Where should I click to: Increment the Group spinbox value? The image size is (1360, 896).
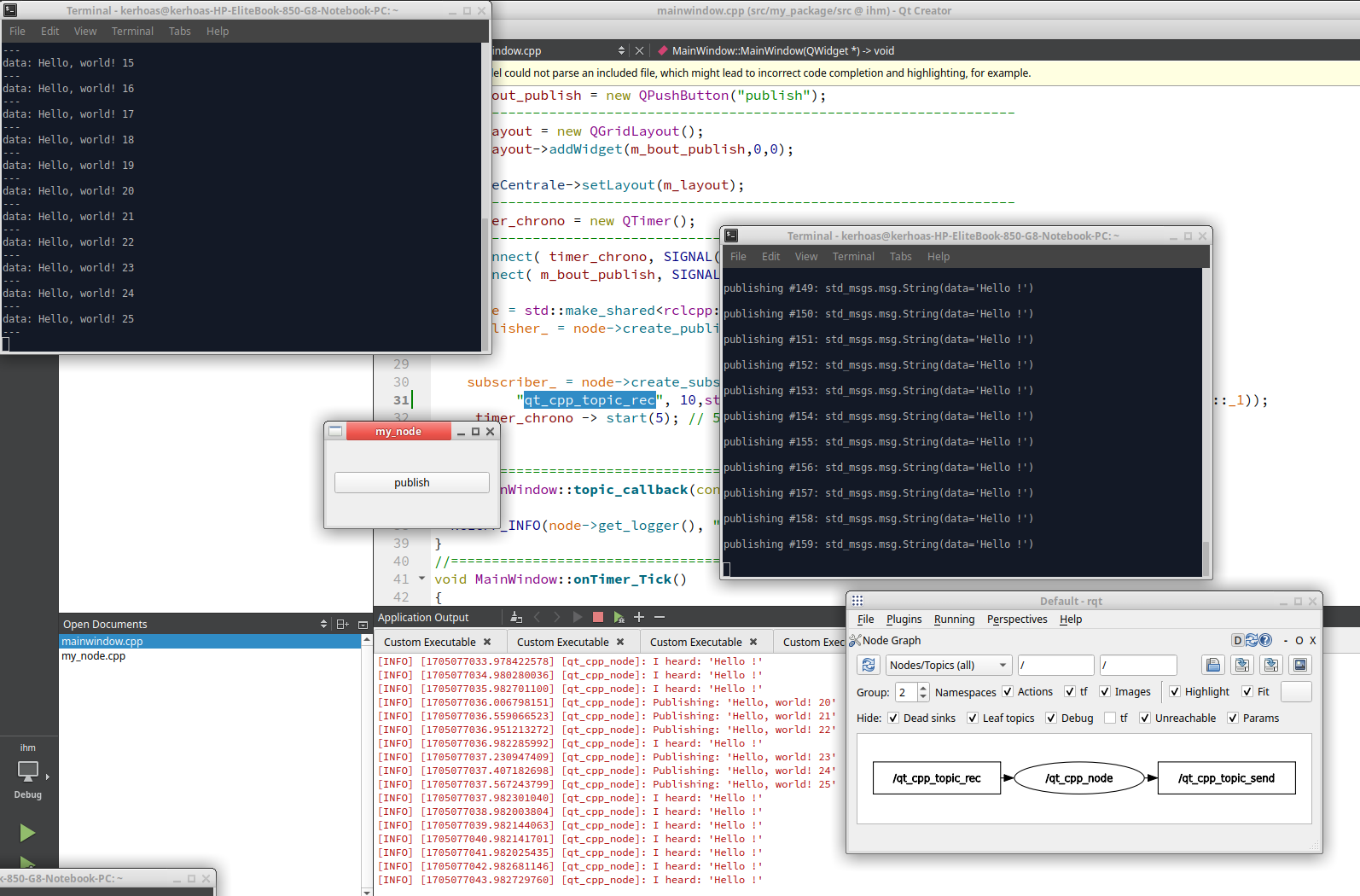pos(922,688)
